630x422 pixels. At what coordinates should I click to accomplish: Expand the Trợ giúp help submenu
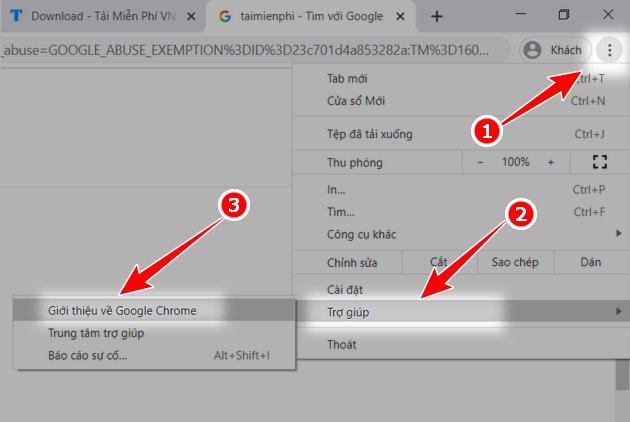(461, 312)
